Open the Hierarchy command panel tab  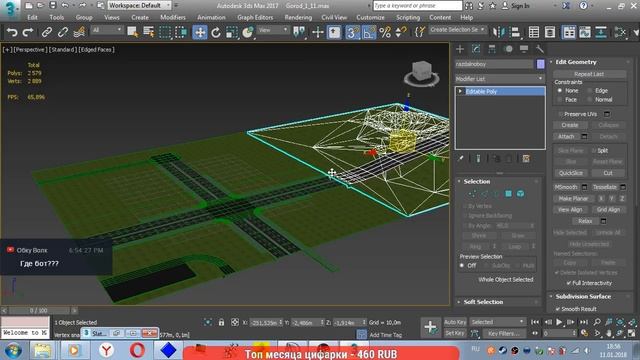pyautogui.click(x=492, y=49)
